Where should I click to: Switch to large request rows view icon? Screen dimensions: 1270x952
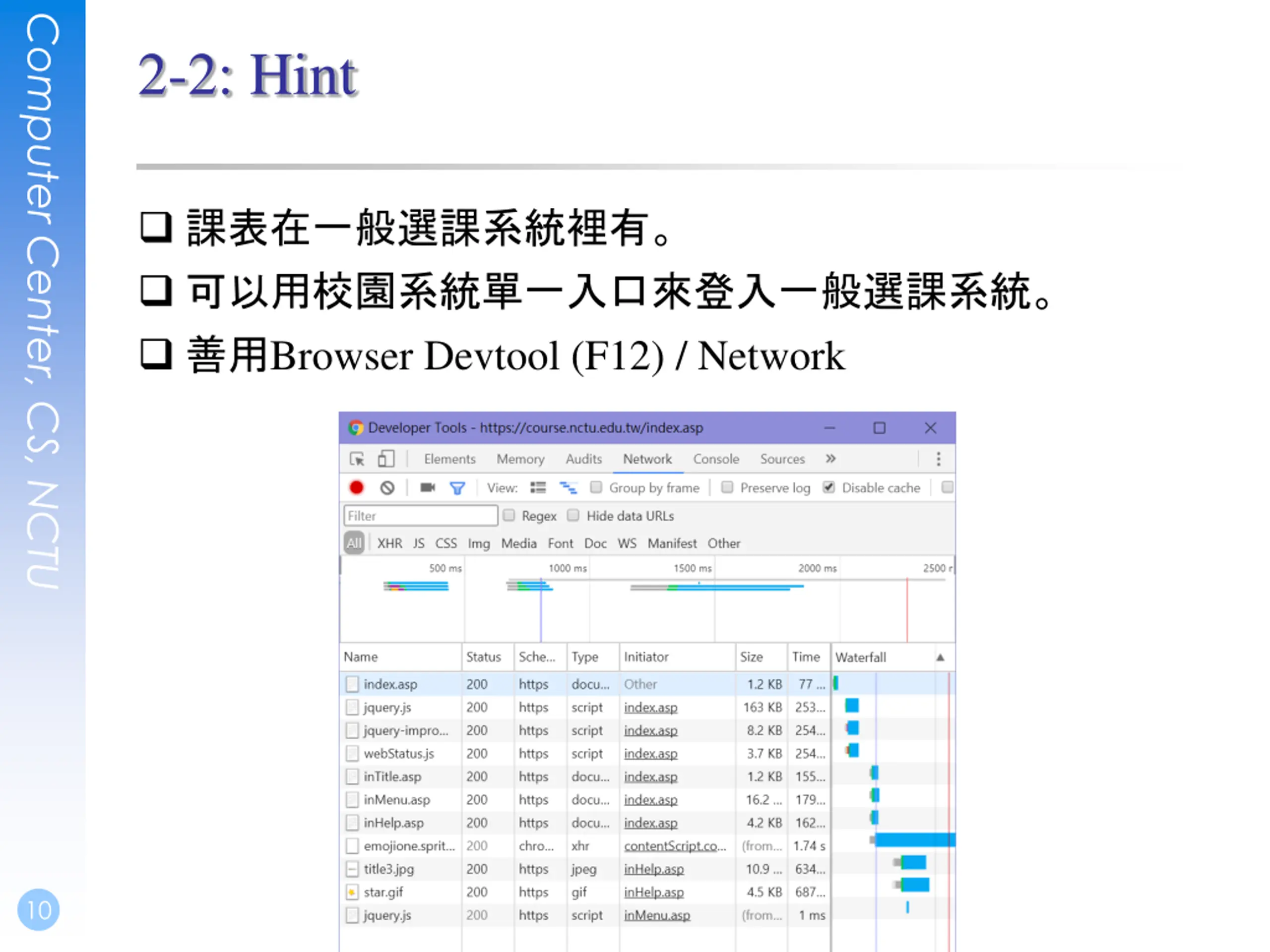538,488
